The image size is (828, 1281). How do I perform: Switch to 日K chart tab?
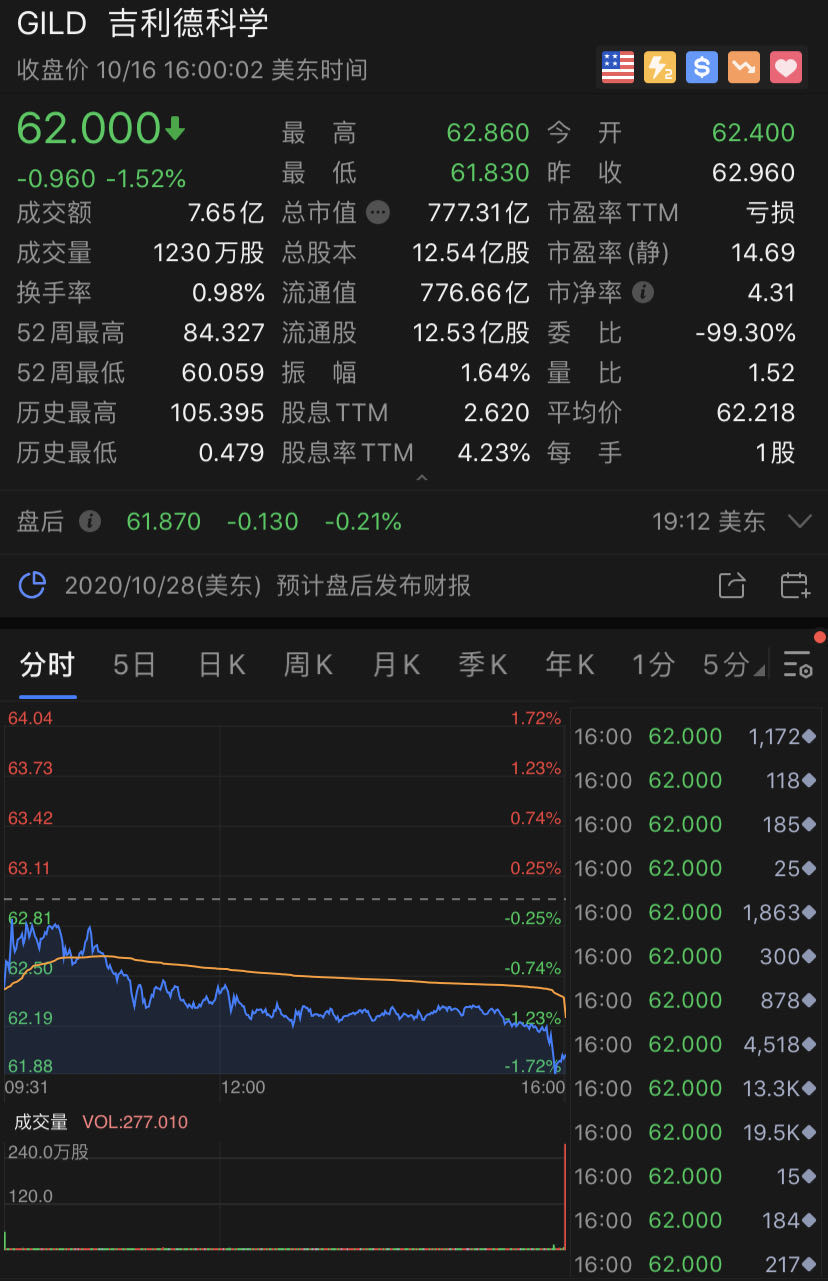coord(222,664)
